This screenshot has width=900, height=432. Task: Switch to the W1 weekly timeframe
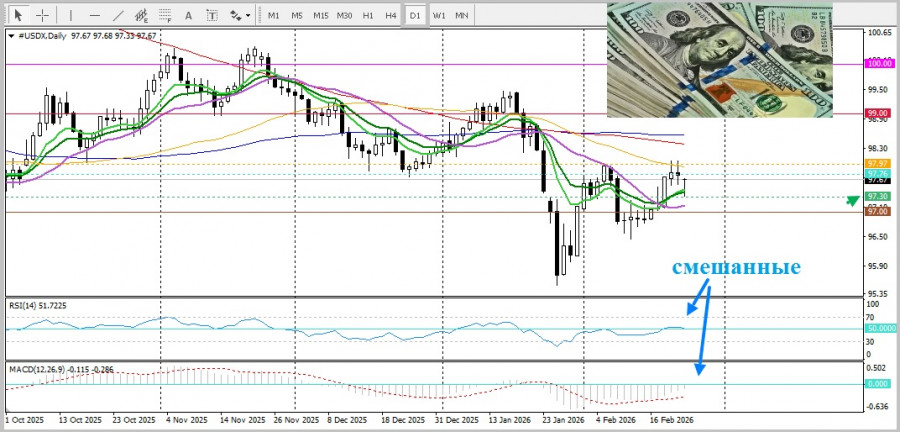click(438, 15)
